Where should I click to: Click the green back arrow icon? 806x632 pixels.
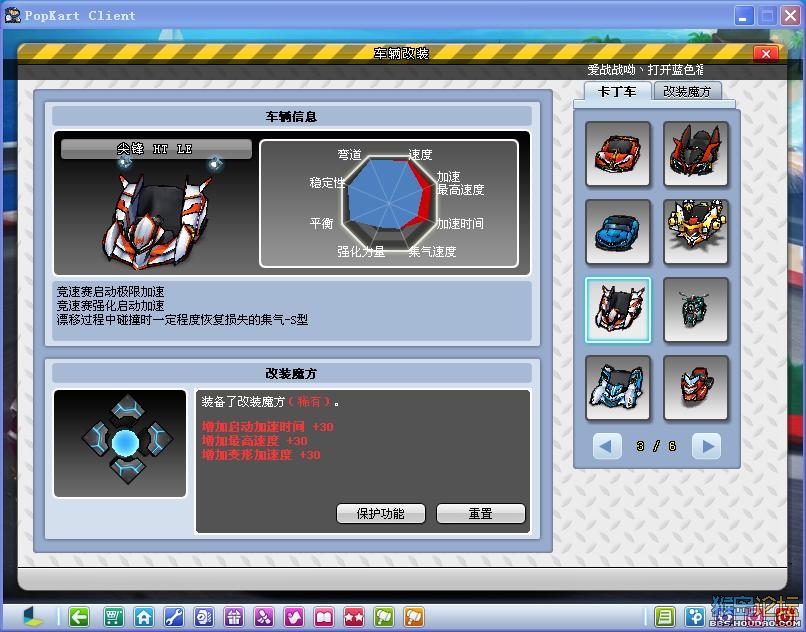pos(79,617)
